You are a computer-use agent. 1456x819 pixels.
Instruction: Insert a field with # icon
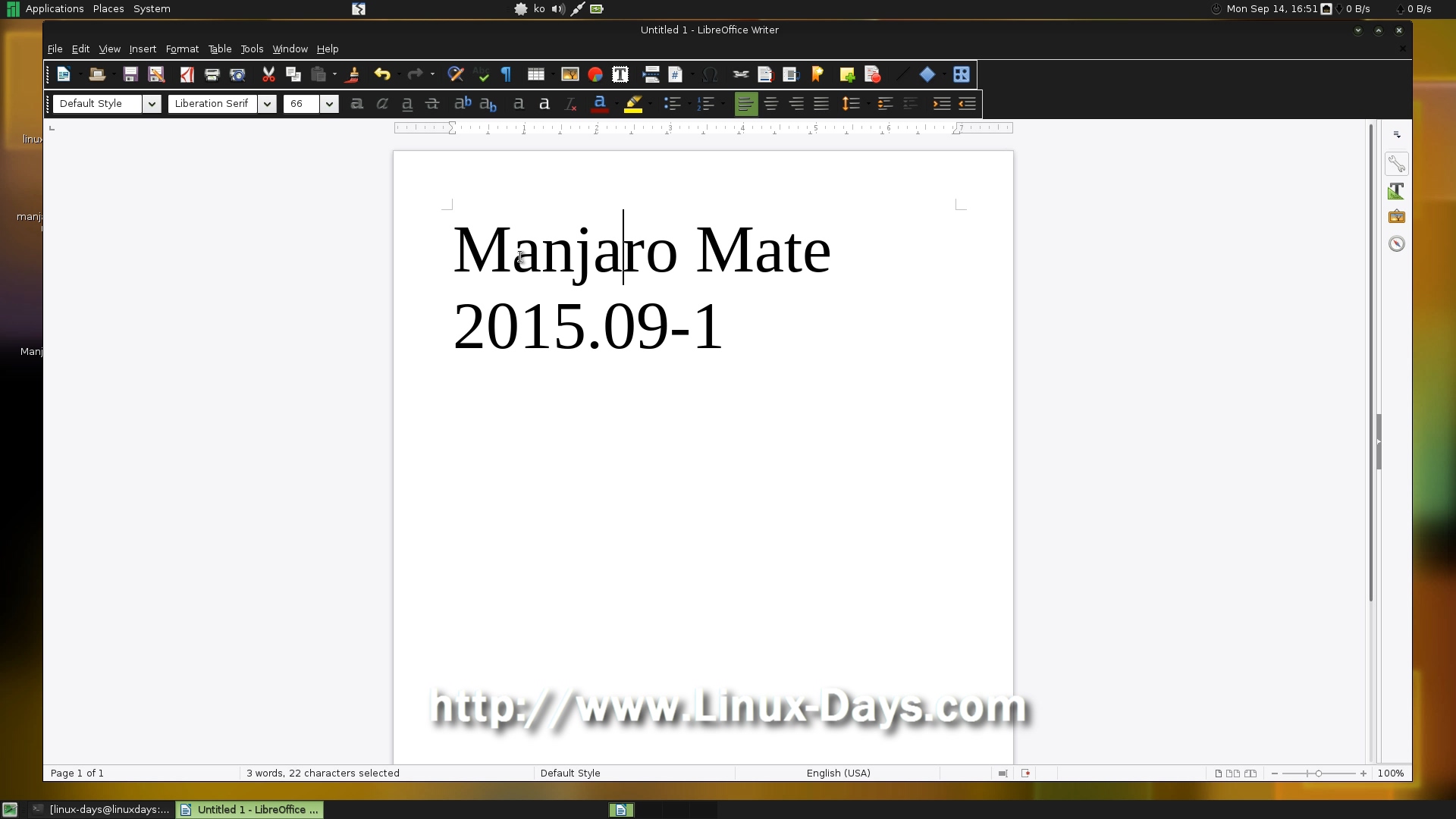[x=676, y=74]
